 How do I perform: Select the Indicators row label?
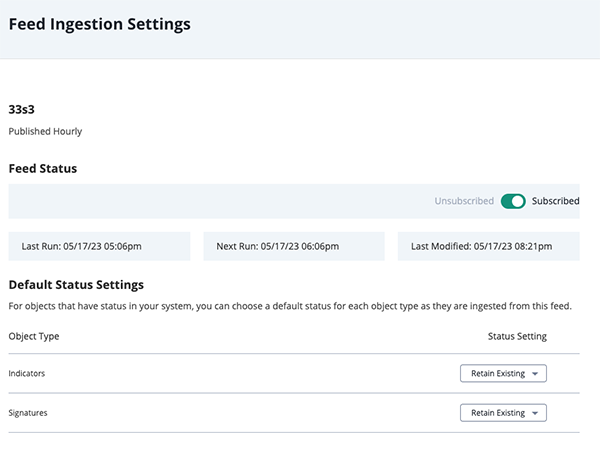tap(26, 373)
